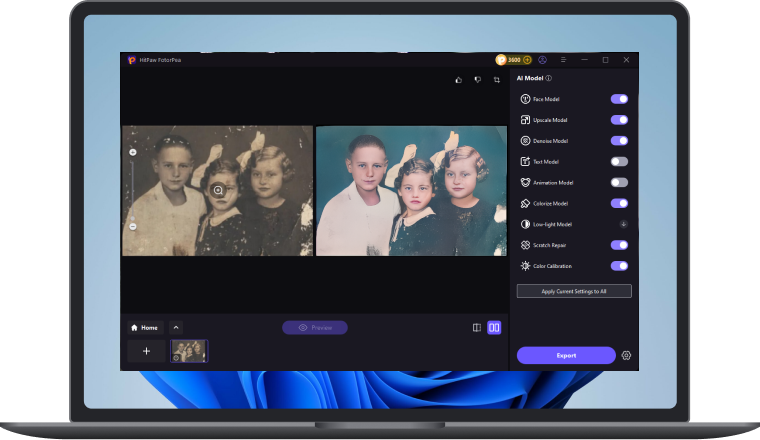
Task: Open export settings gear icon
Action: point(626,355)
